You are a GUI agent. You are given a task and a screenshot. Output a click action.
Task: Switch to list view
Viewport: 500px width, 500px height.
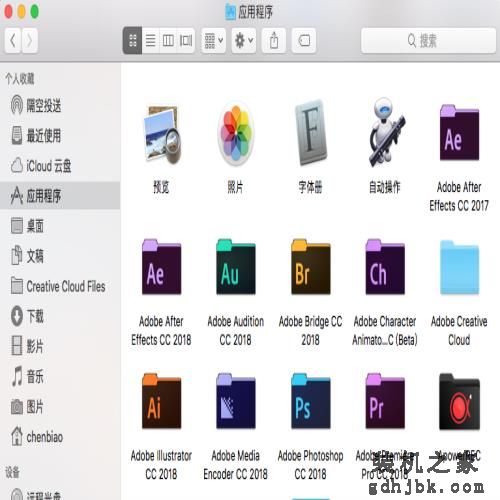[x=151, y=41]
